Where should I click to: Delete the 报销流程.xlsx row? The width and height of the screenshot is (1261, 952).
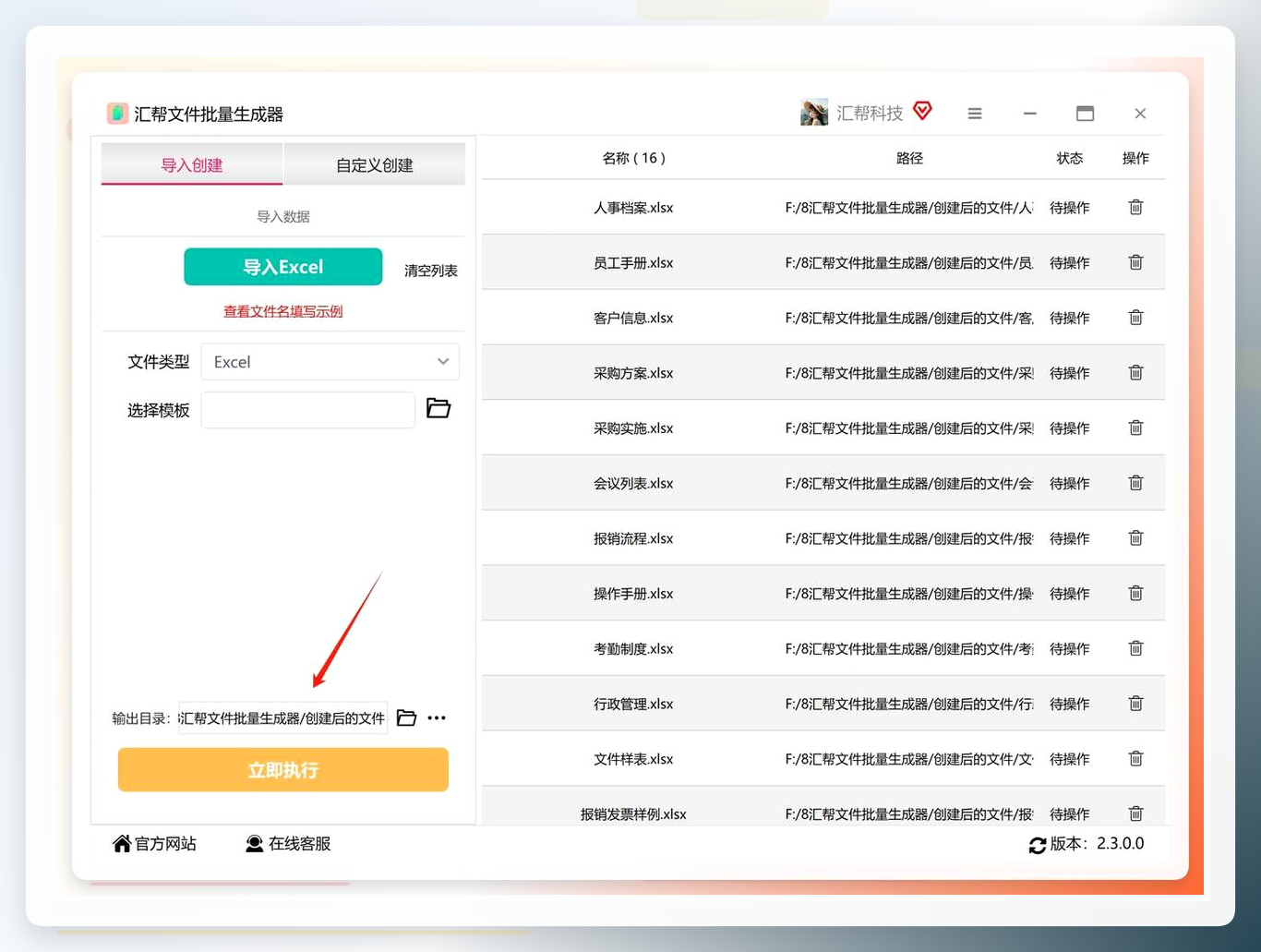(1135, 537)
